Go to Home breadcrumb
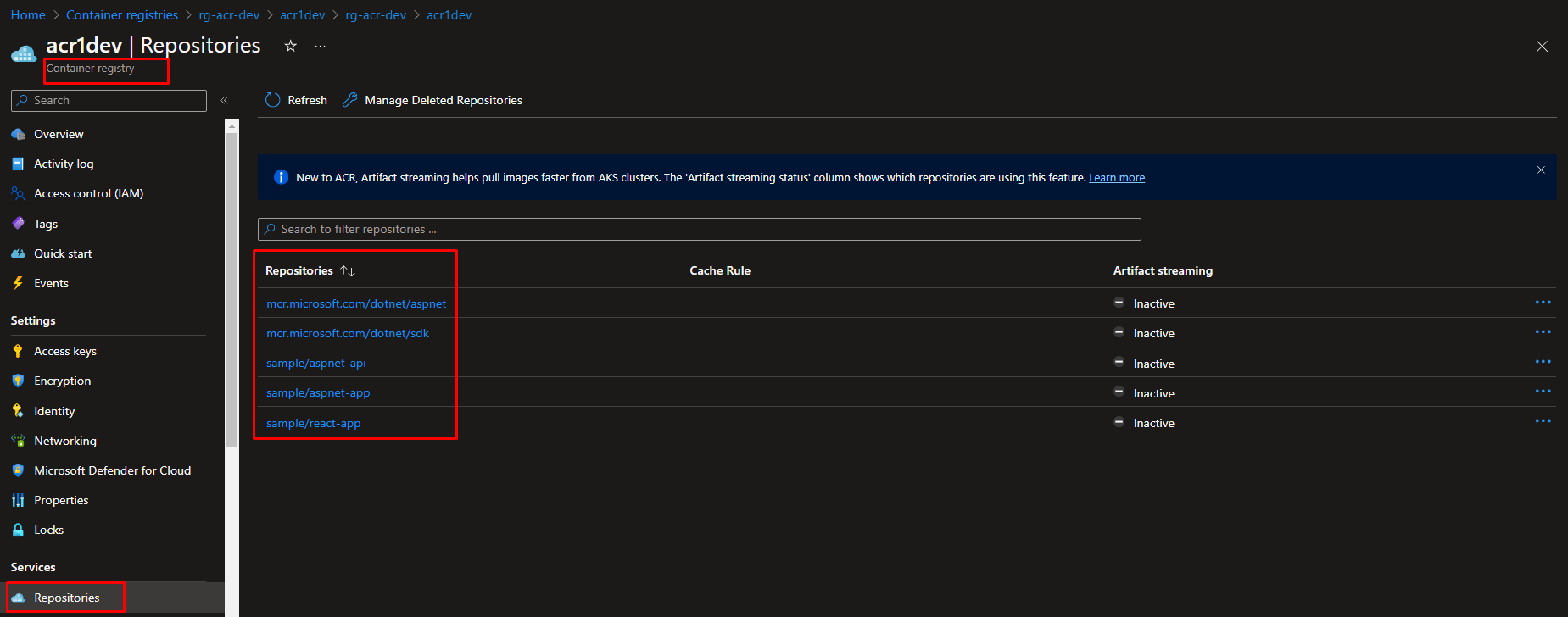 tap(28, 15)
